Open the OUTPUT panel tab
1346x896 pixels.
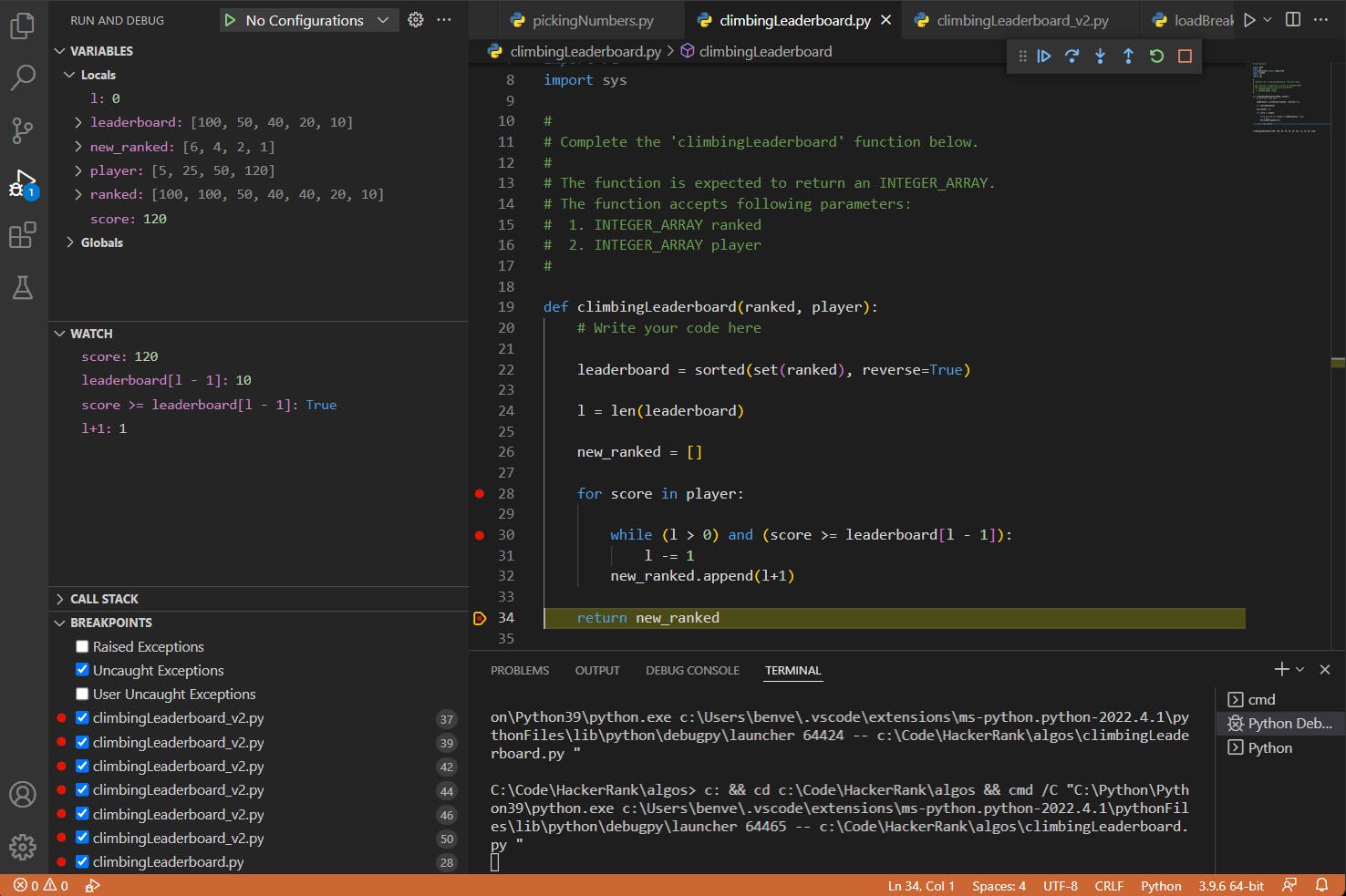coord(597,670)
